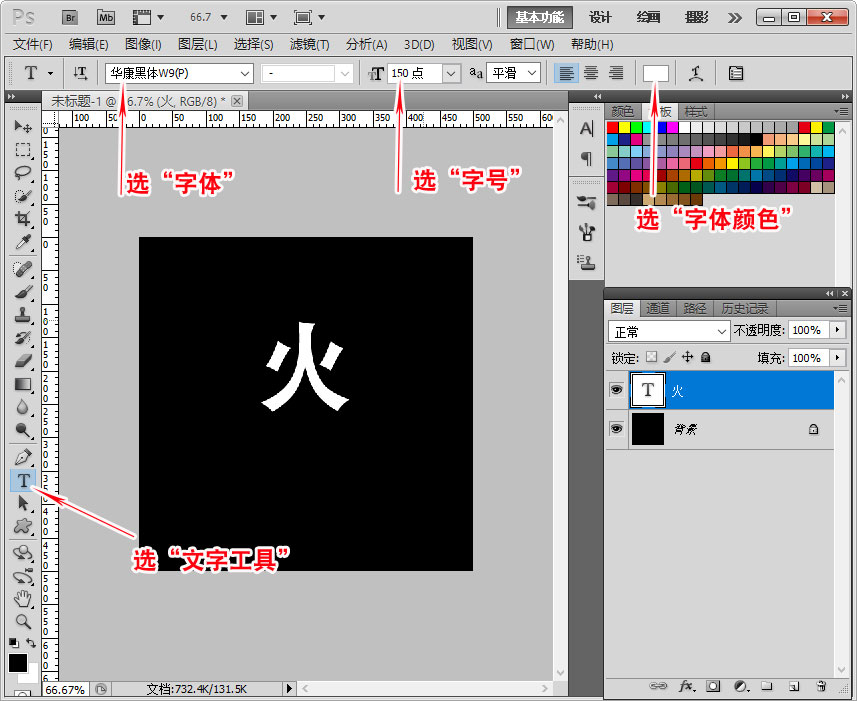Select the Blur tool
The image size is (857, 701).
[x=22, y=407]
